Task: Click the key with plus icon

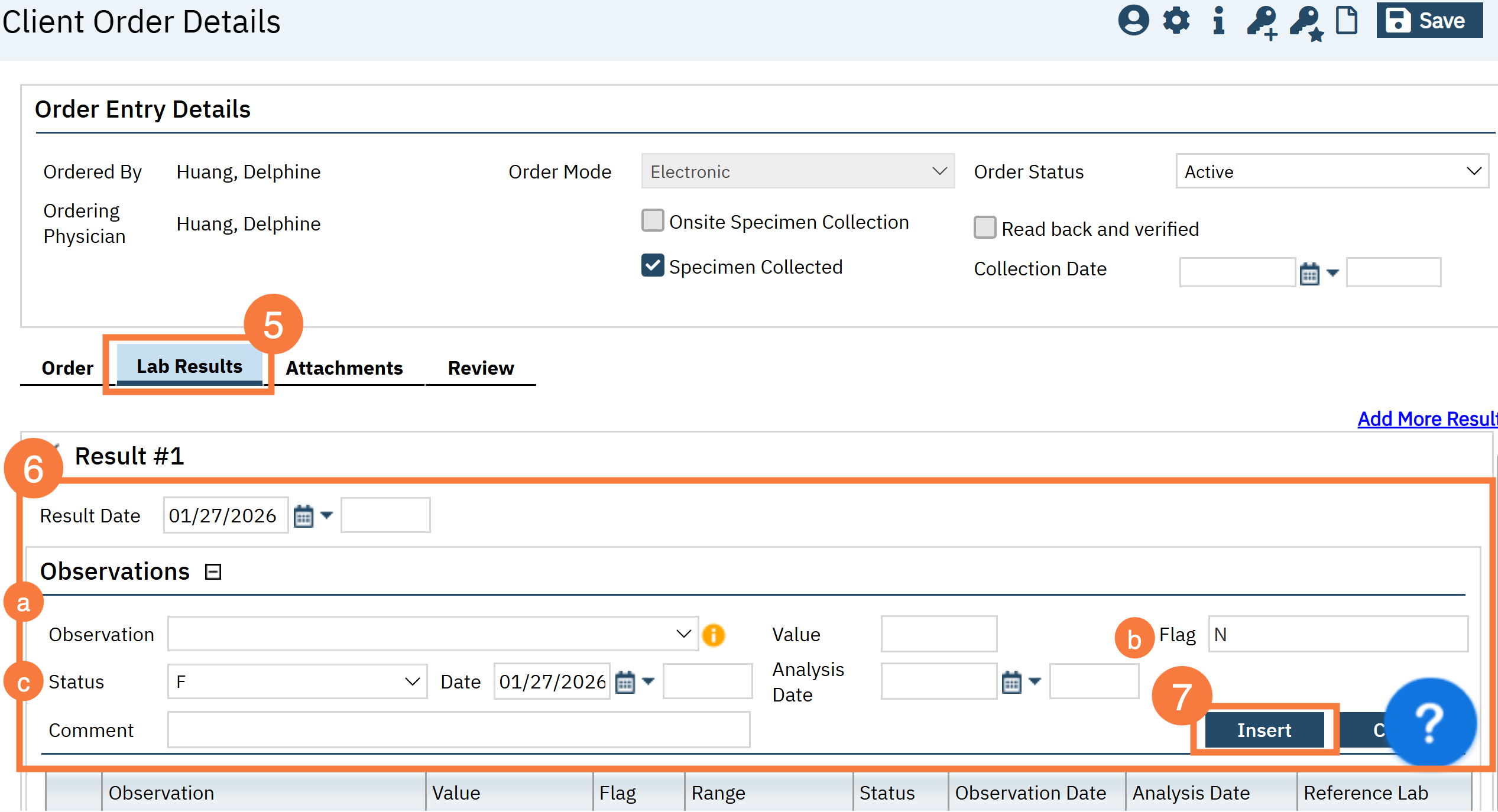Action: tap(1262, 22)
